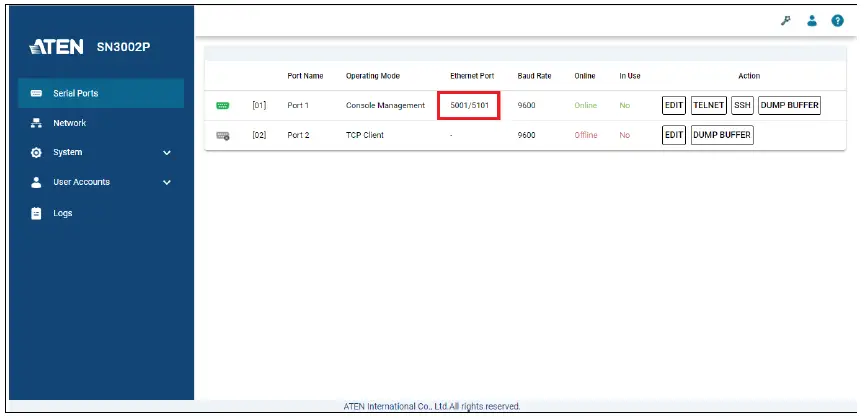Click the System gear icon in the sidebar
The width and height of the screenshot is (864, 419).
pos(36,153)
